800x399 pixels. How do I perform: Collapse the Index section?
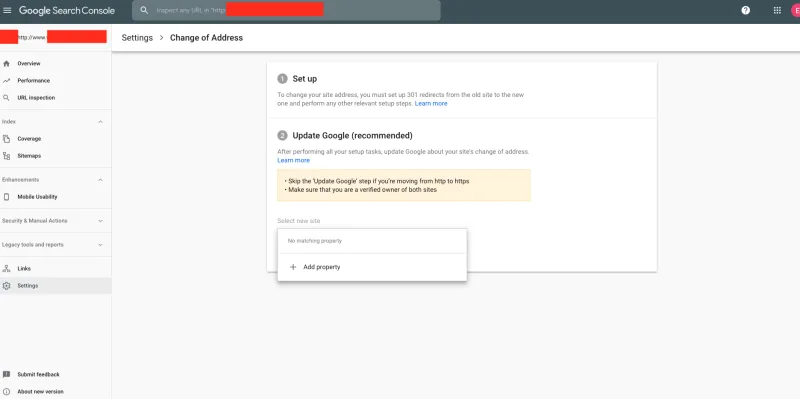coord(100,122)
